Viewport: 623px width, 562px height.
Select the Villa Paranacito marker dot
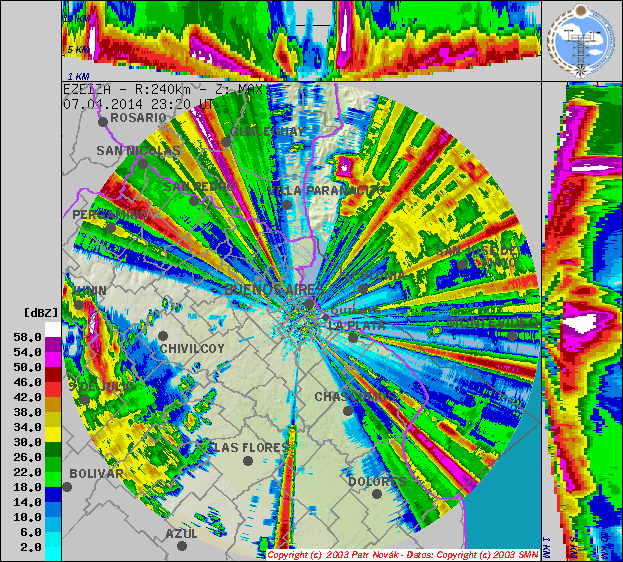tap(287, 205)
